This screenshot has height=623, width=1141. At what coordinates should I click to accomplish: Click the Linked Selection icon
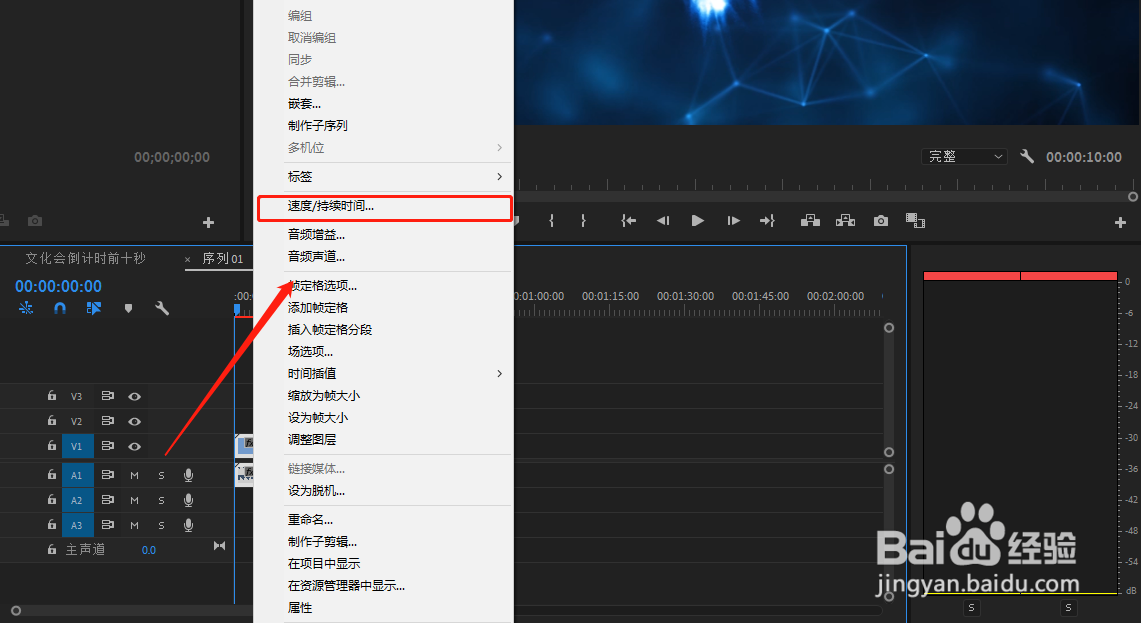click(94, 308)
